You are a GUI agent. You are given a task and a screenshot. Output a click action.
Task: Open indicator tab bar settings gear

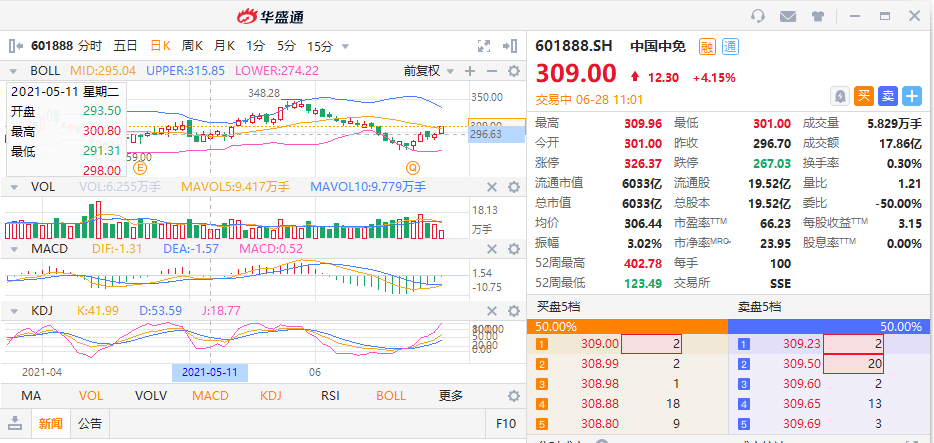point(513,396)
